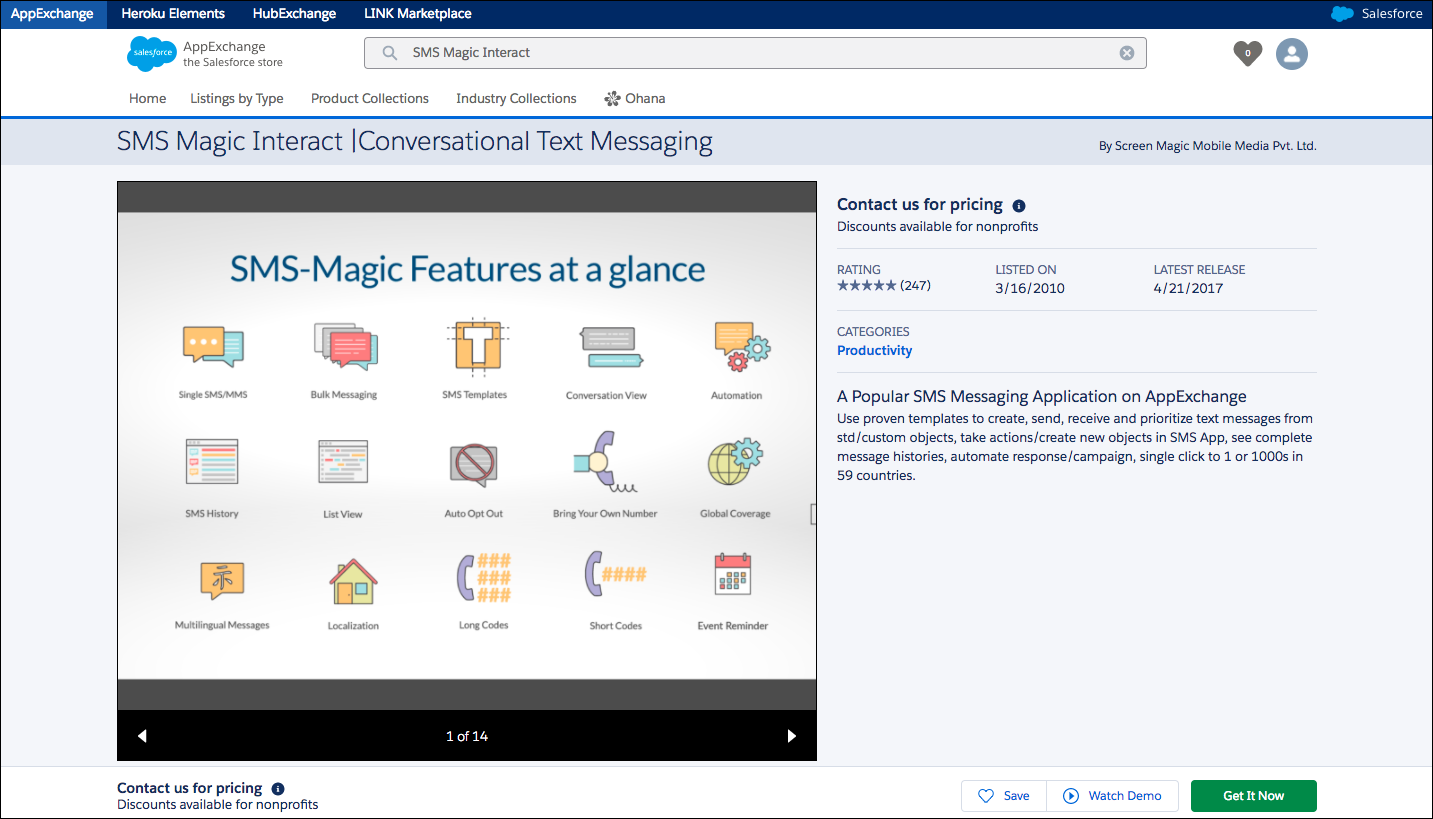
Task: Click the Multilingual Messages icon
Action: coord(222,580)
